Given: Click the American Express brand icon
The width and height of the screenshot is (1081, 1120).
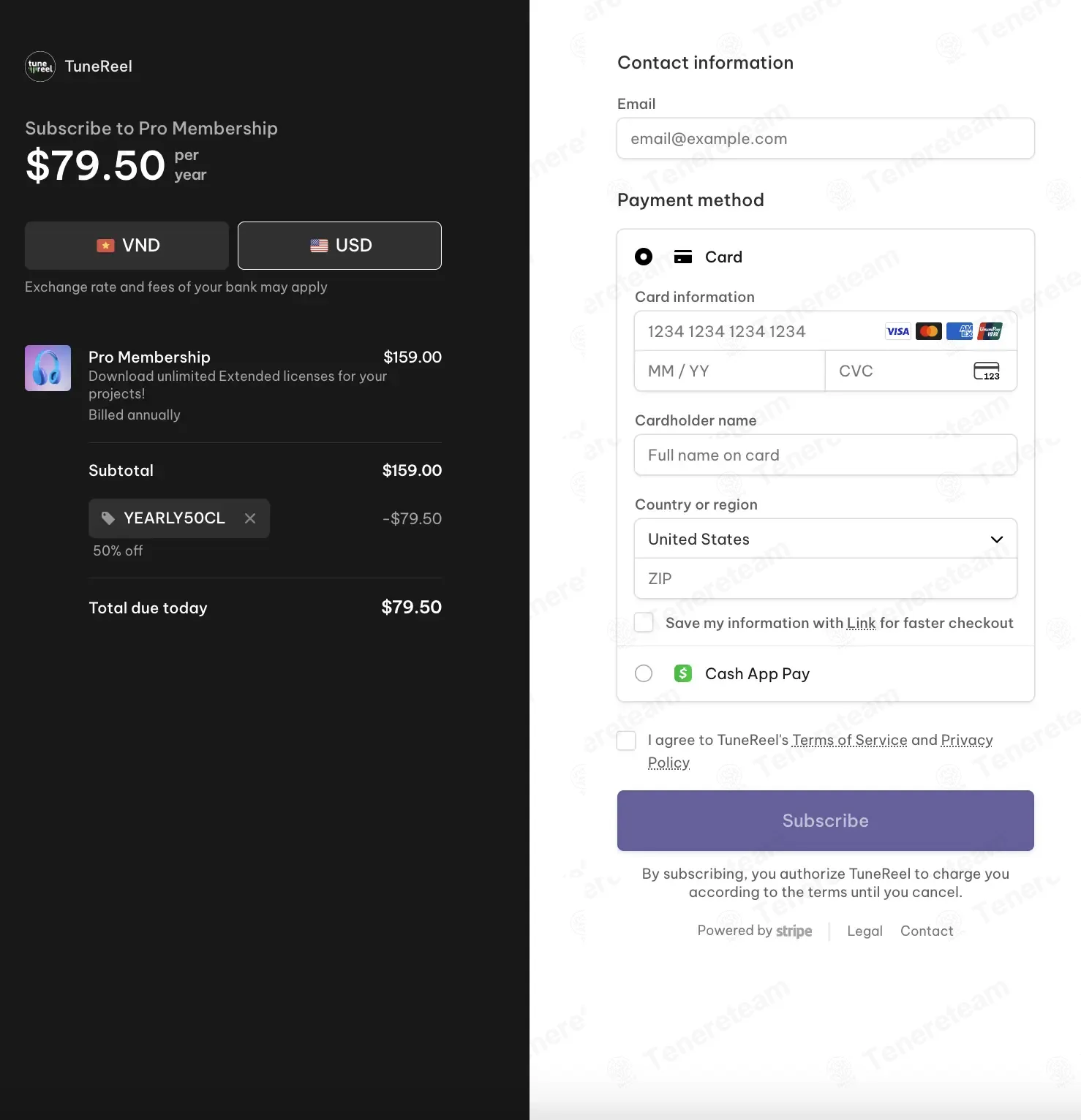Looking at the screenshot, I should (960, 331).
